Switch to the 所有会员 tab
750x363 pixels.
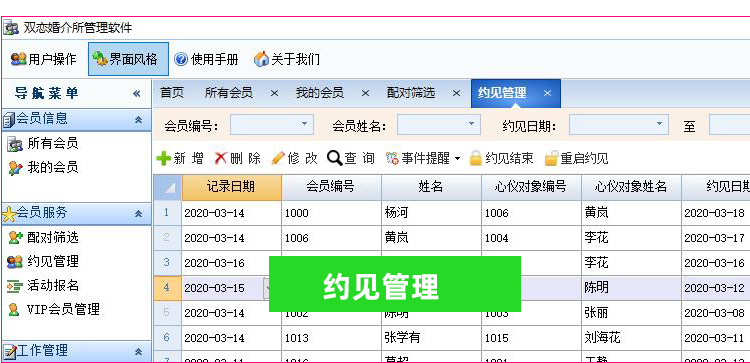click(x=229, y=93)
